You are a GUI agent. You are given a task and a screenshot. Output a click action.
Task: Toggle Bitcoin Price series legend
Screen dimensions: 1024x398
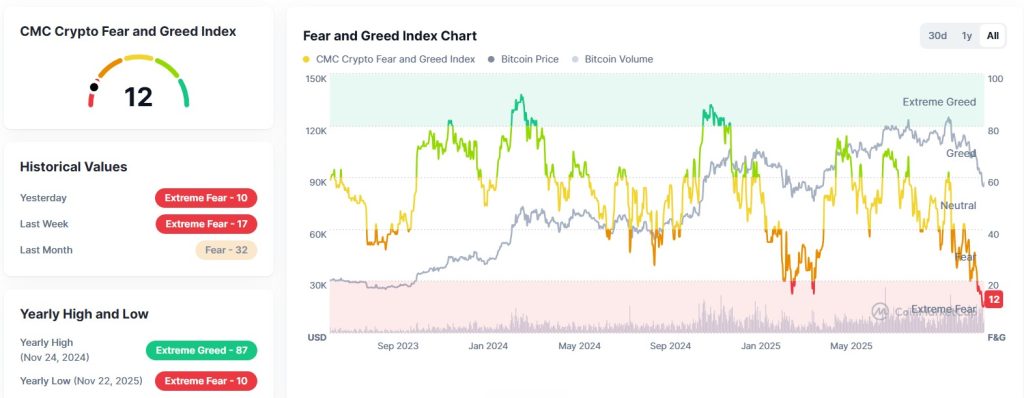click(x=524, y=59)
